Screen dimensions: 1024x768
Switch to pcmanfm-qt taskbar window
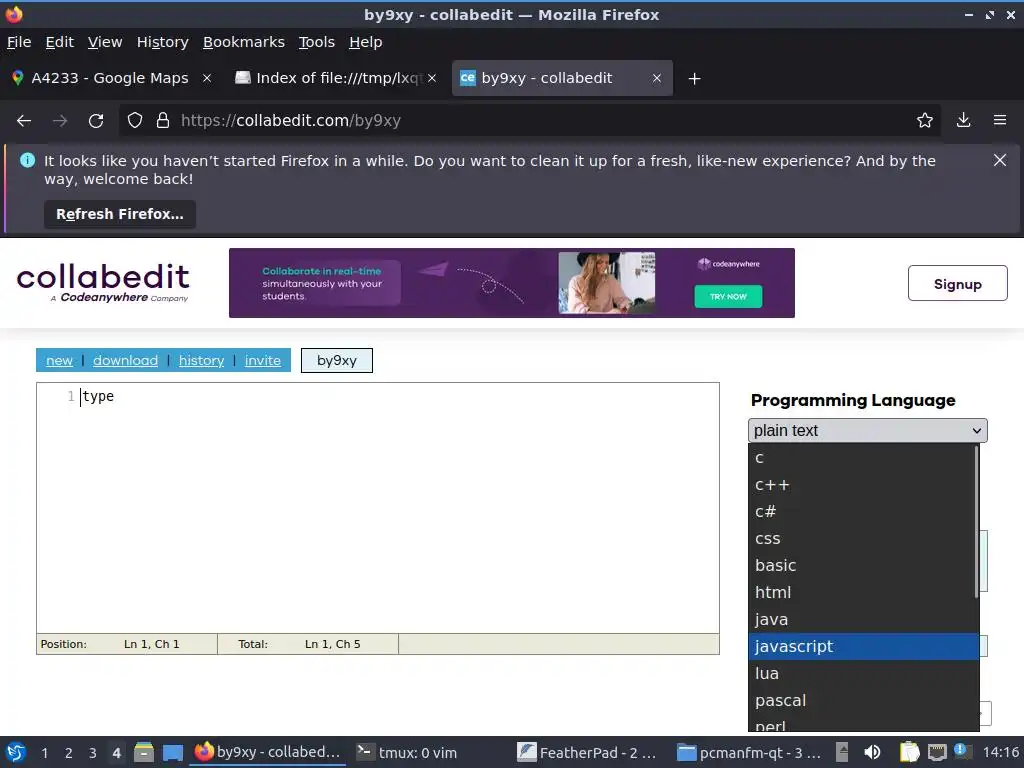click(749, 753)
